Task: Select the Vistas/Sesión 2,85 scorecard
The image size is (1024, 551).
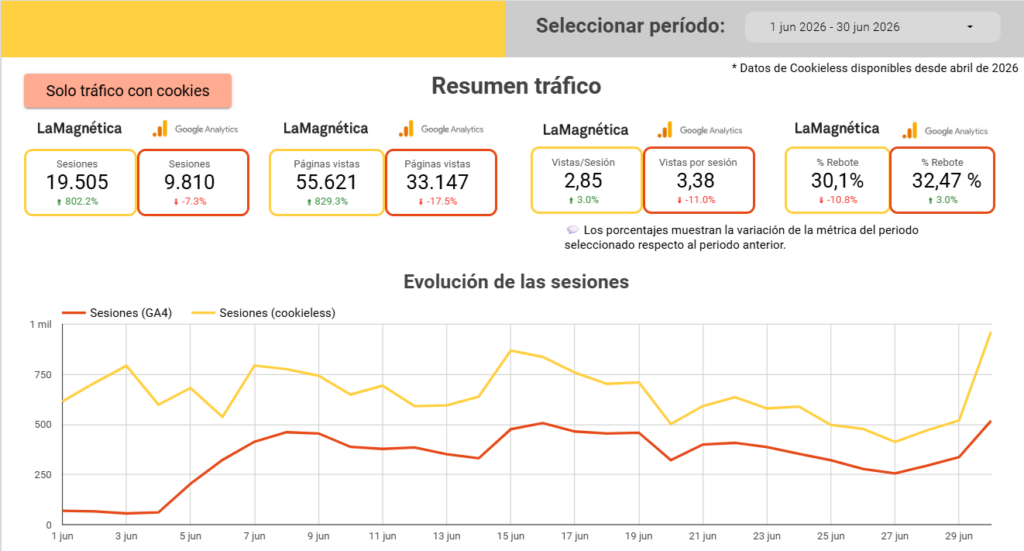Action: coord(586,180)
